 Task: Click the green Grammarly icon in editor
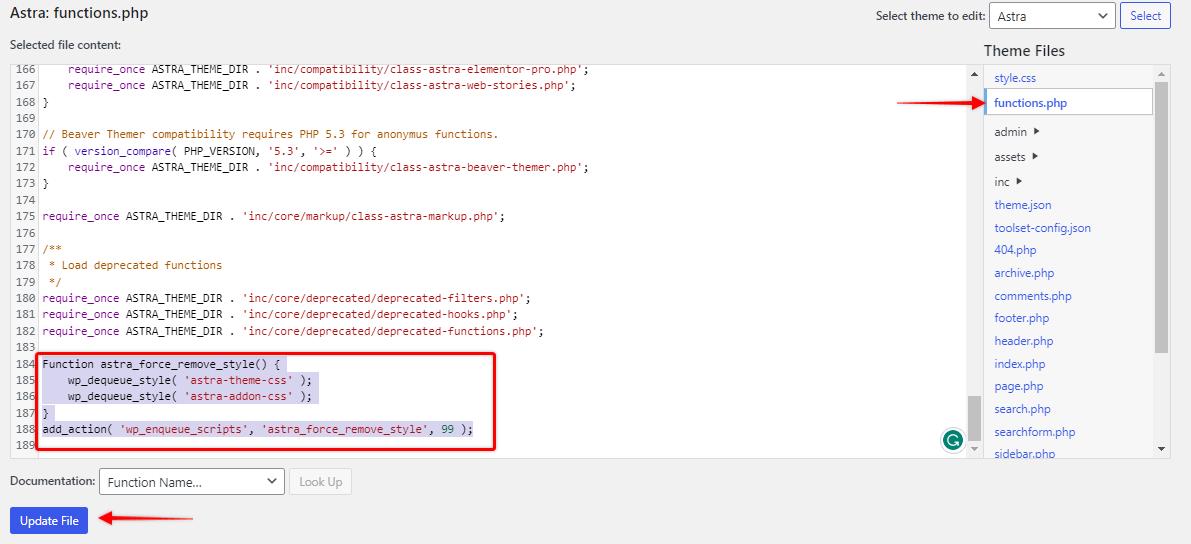coord(952,439)
